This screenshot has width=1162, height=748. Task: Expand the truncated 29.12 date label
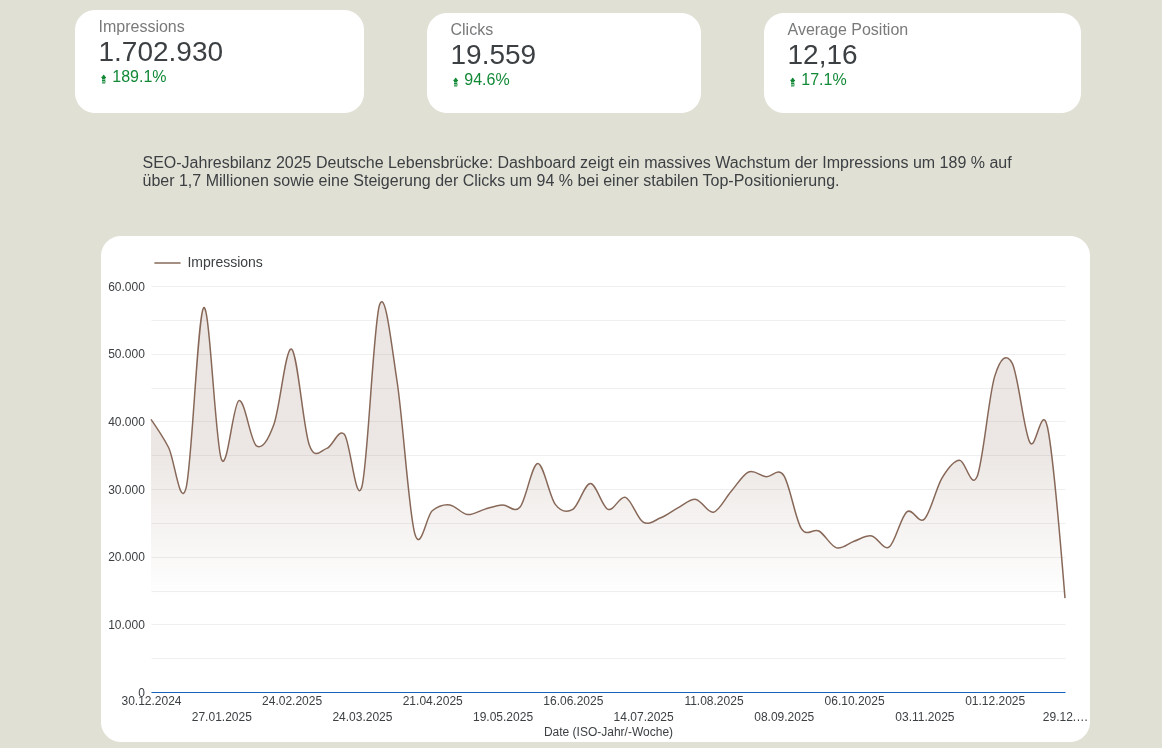[1065, 717]
